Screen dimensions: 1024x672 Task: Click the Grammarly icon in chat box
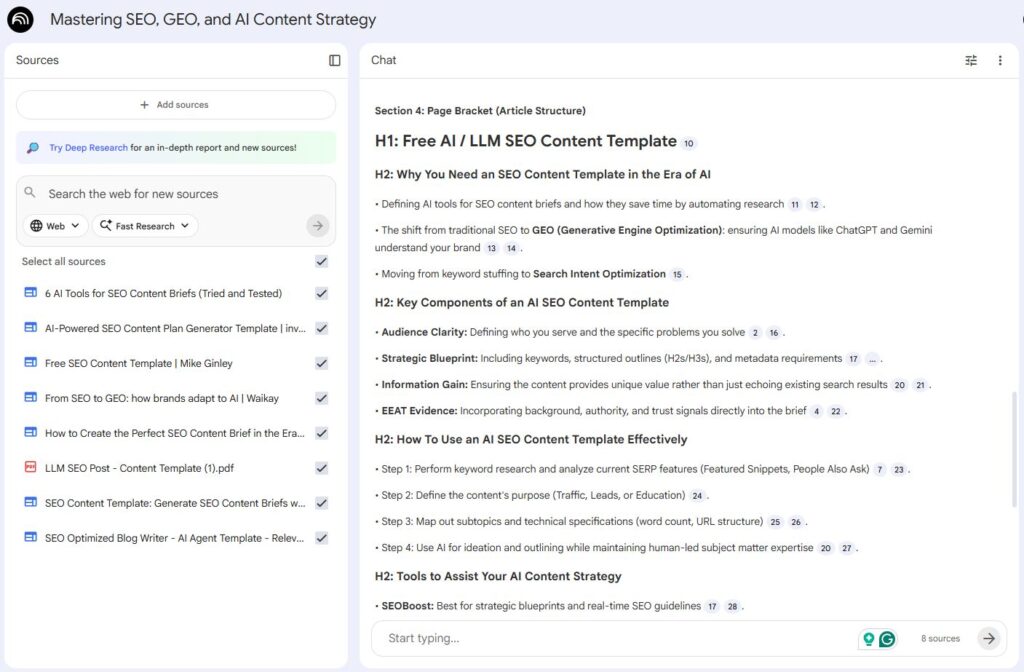[x=887, y=638]
